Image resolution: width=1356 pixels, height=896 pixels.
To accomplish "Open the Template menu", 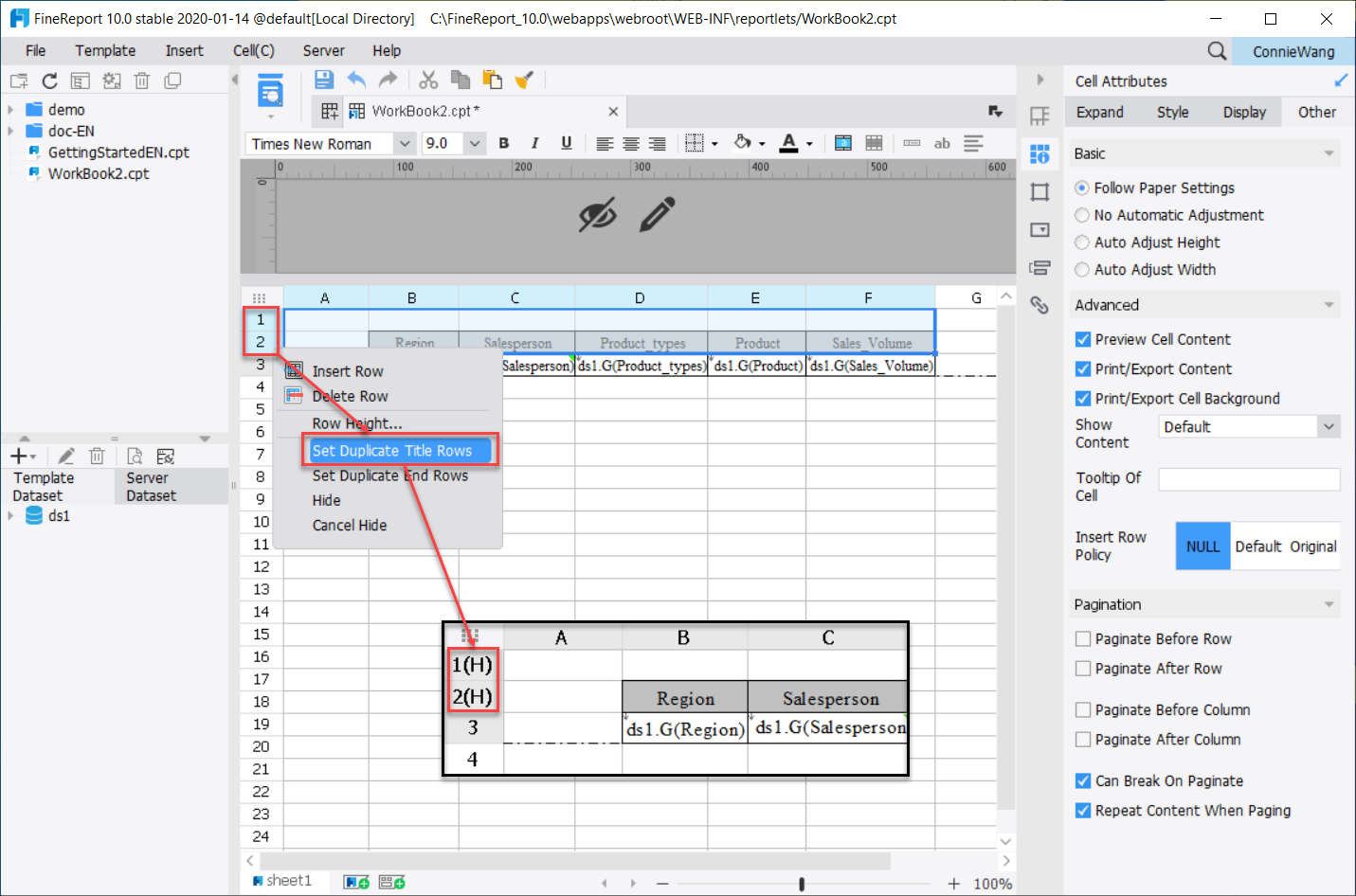I will [x=105, y=51].
